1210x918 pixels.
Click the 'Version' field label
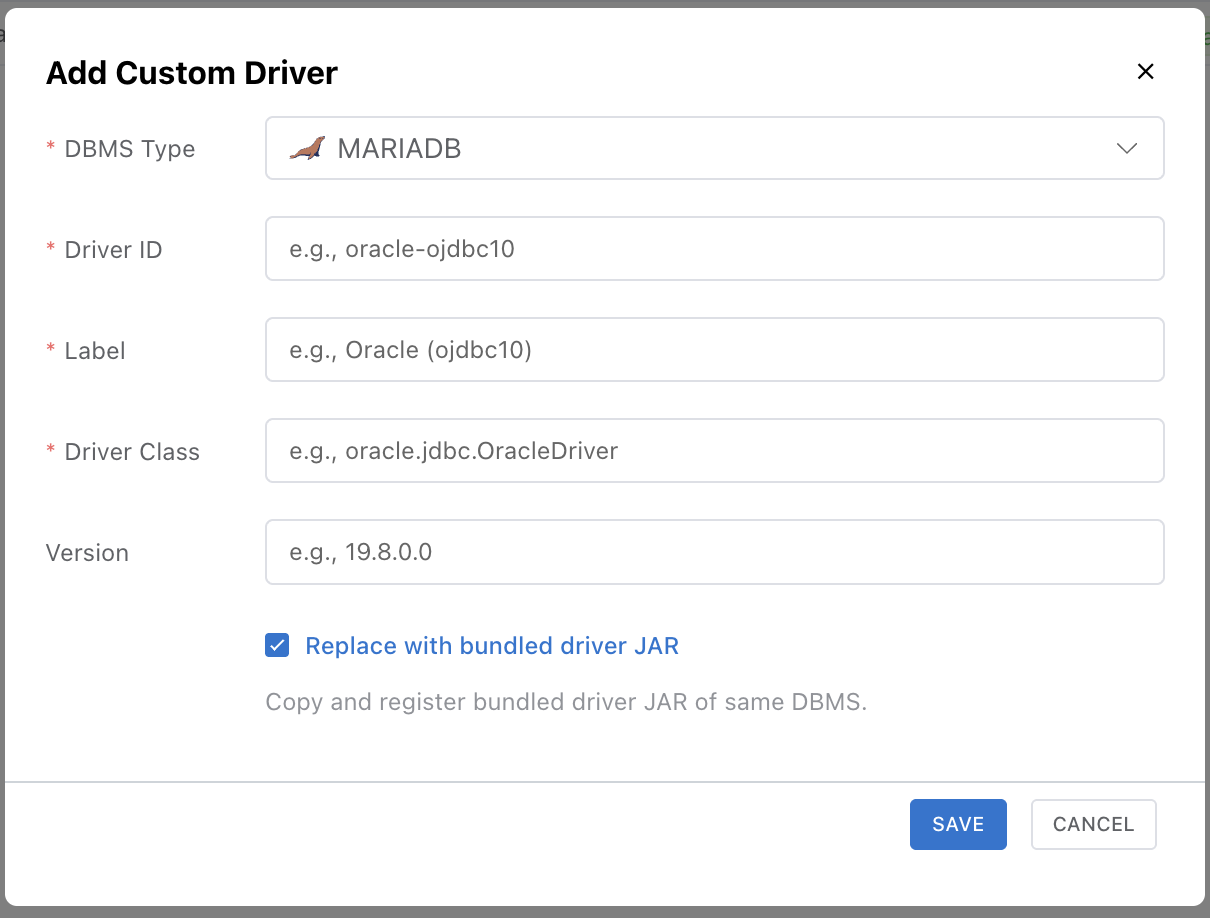[x=87, y=553]
